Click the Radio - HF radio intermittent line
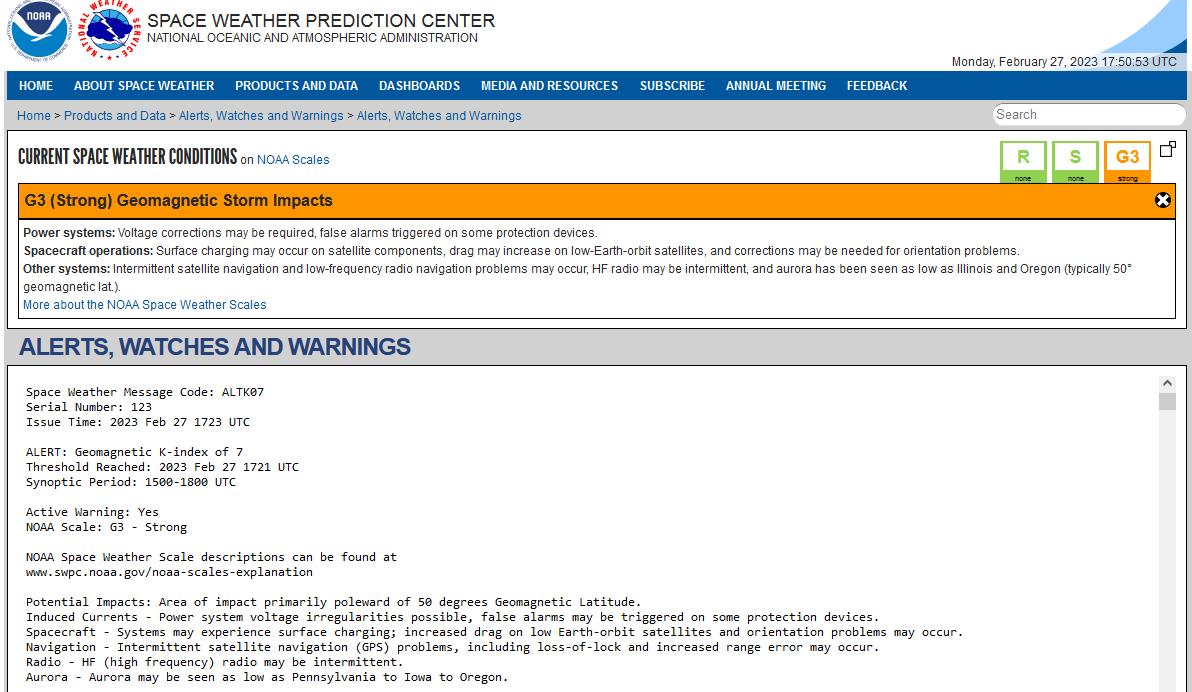 [x=214, y=662]
